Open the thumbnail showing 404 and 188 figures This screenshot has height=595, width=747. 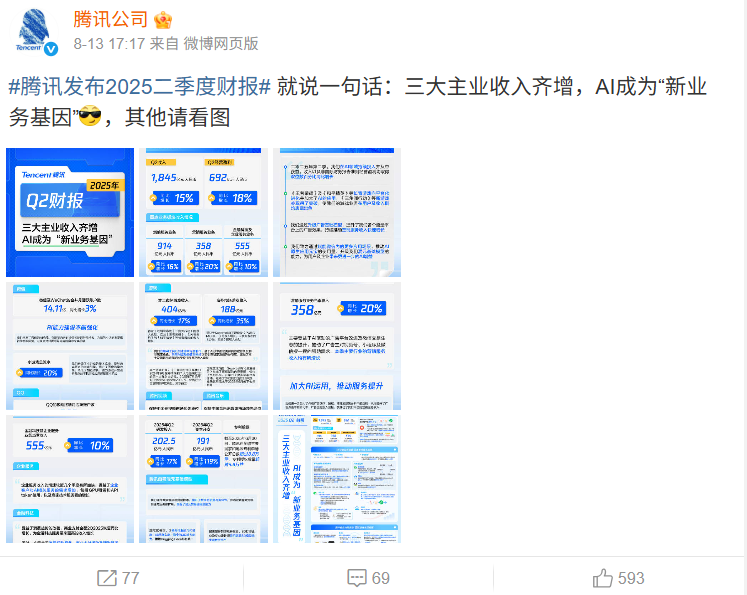pyautogui.click(x=203, y=346)
